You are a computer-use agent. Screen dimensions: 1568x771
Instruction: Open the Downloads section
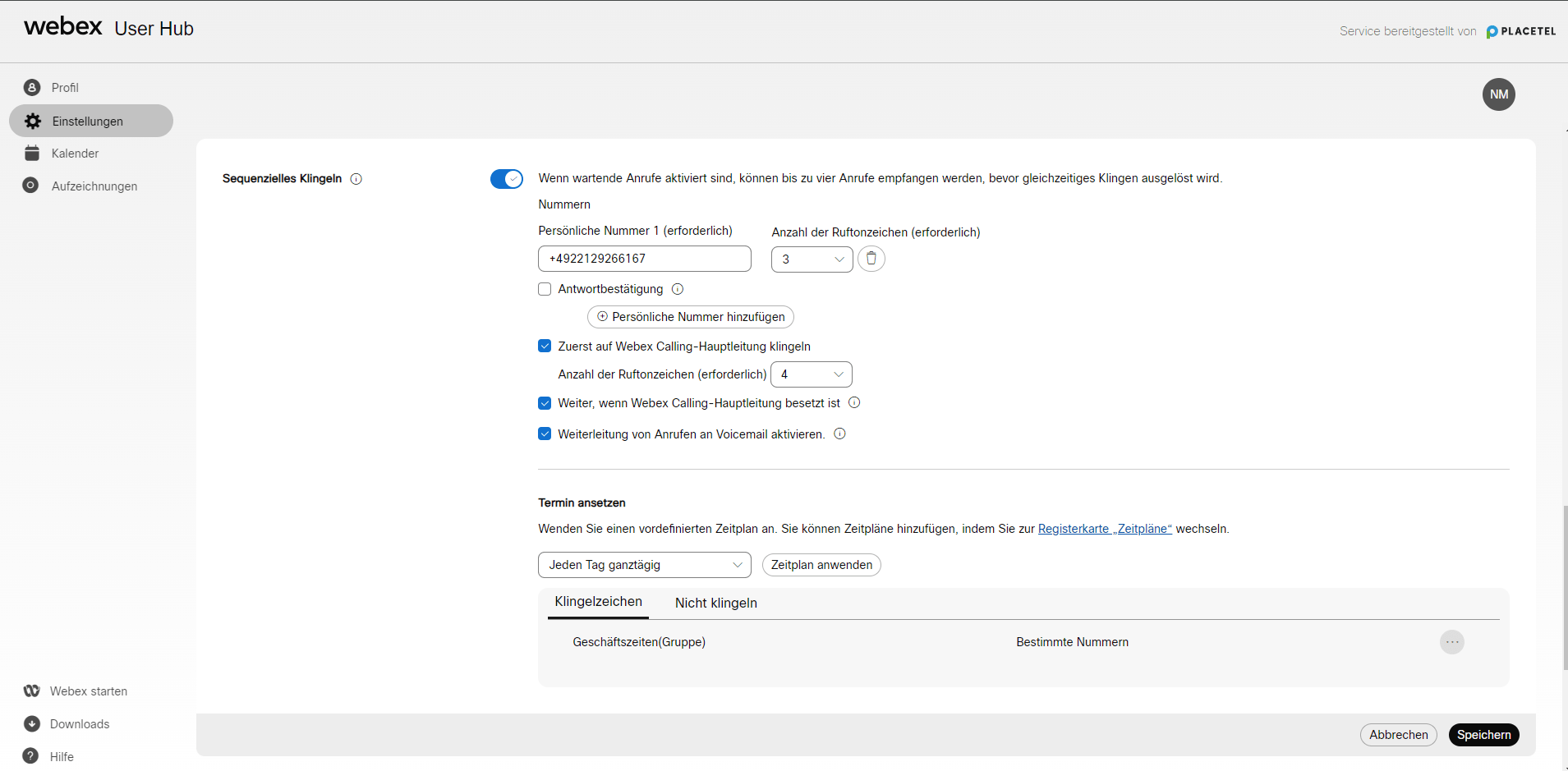coord(80,723)
